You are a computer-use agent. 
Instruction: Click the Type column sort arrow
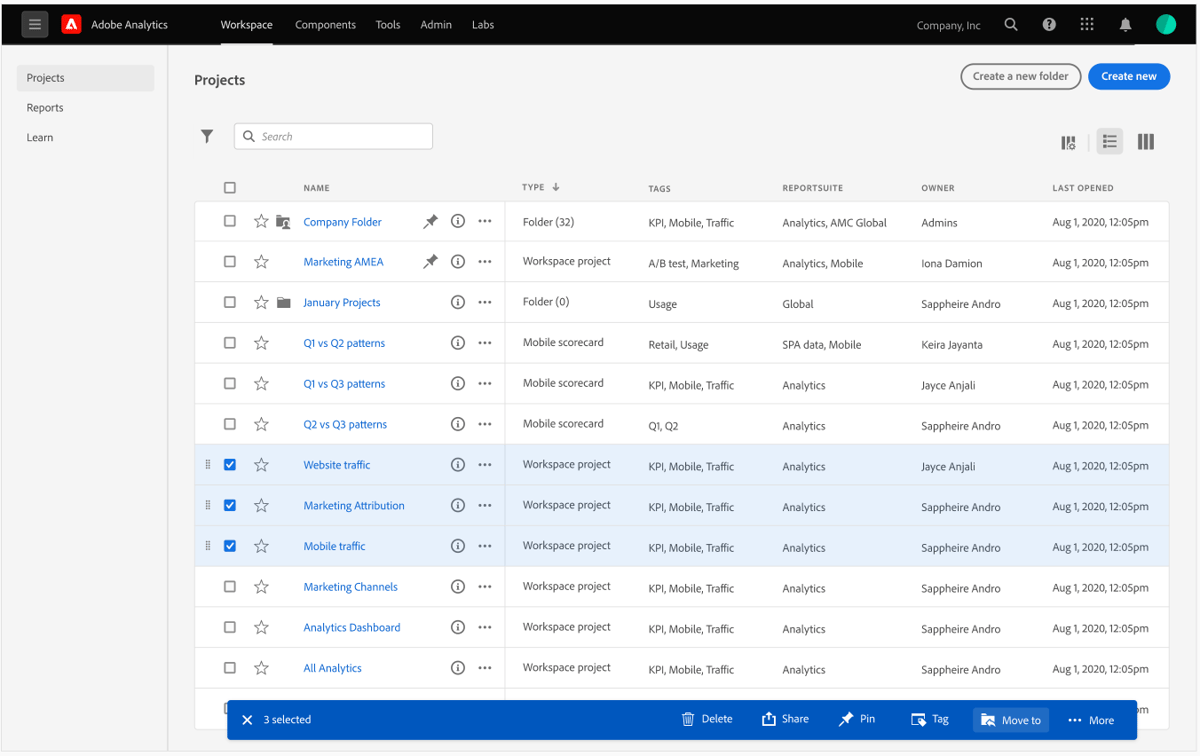coord(557,187)
